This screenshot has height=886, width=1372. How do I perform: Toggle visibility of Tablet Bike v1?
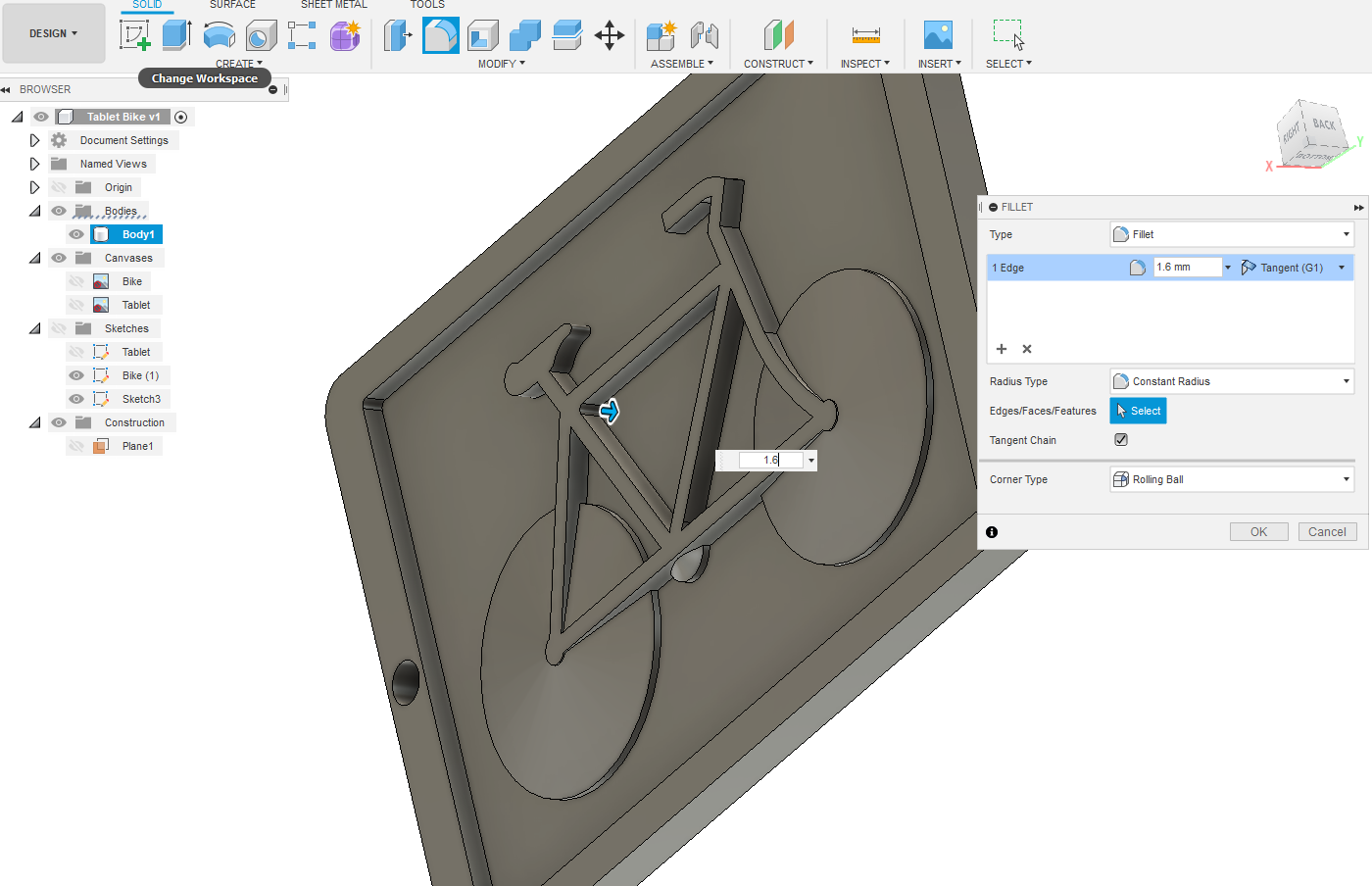coord(41,117)
